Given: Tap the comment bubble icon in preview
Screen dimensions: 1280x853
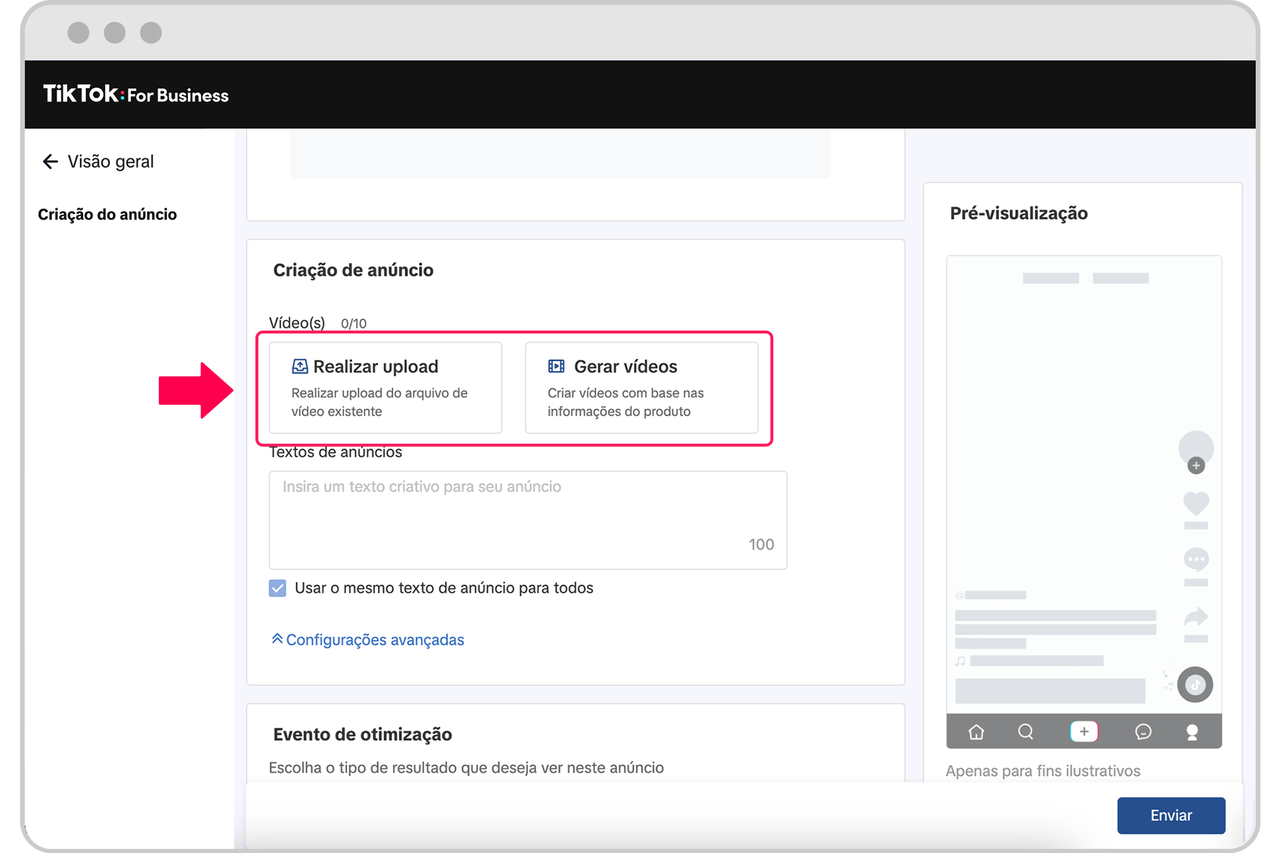Looking at the screenshot, I should (1196, 559).
